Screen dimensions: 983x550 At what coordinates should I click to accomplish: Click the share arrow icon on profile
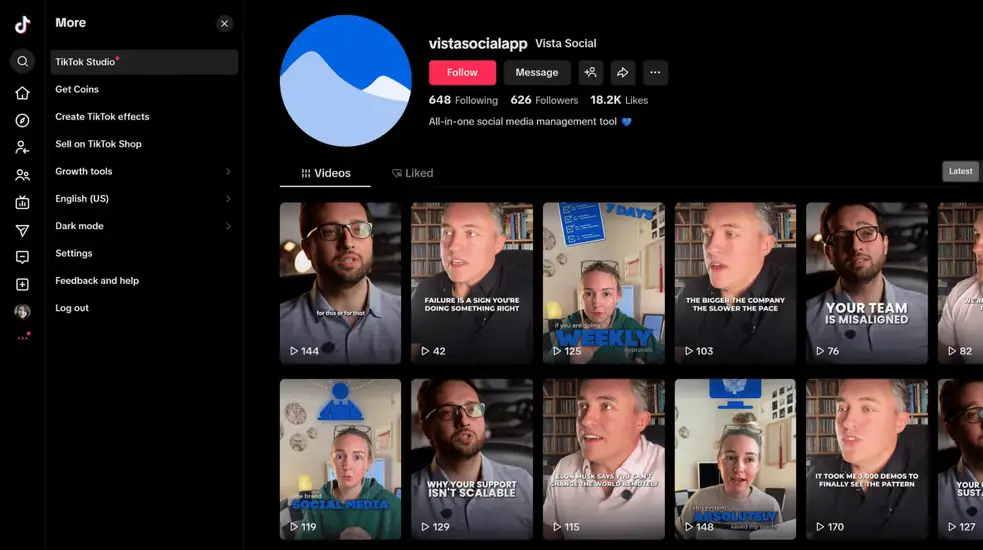pos(622,72)
